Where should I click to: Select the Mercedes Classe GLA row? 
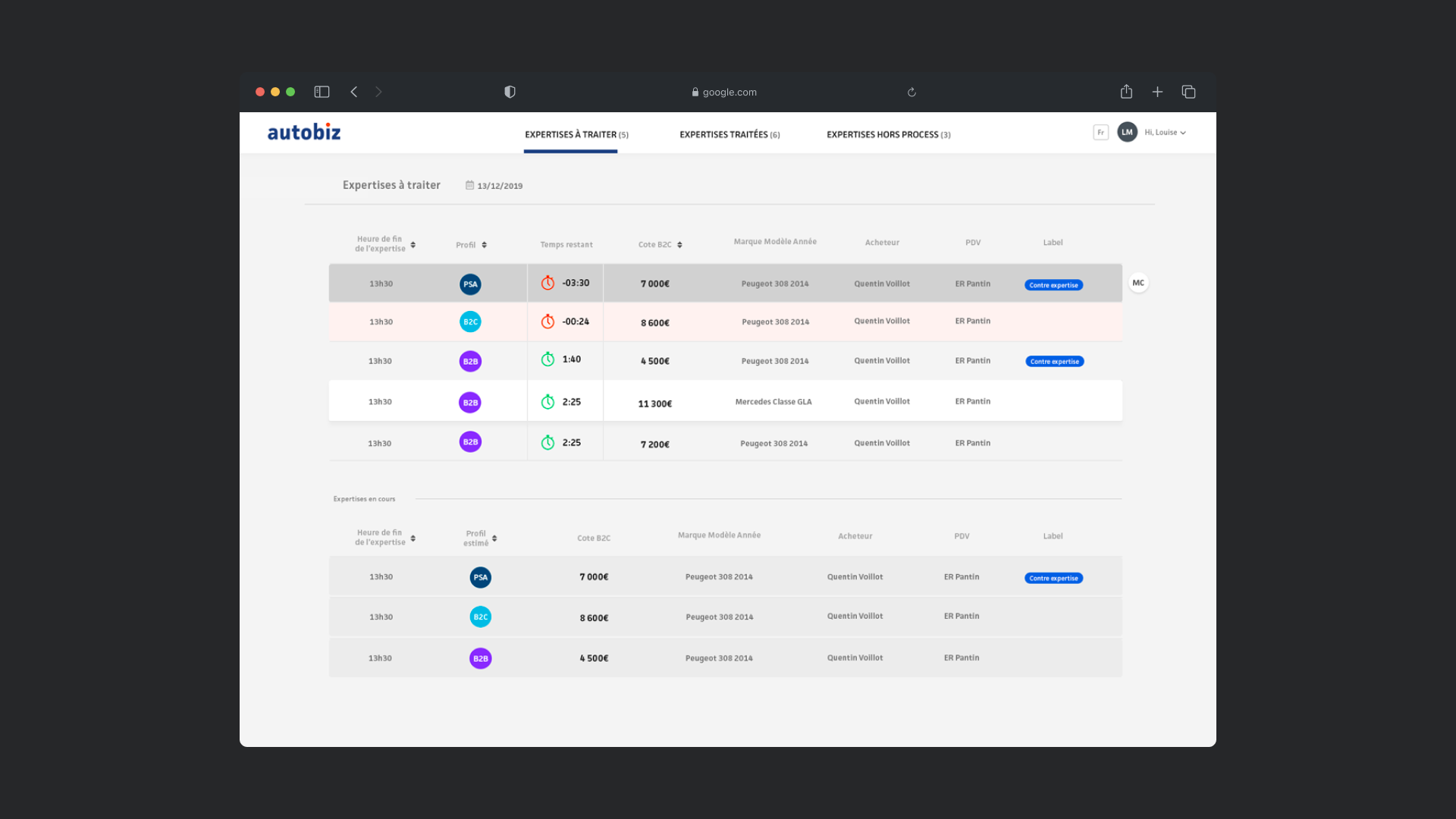pos(773,402)
